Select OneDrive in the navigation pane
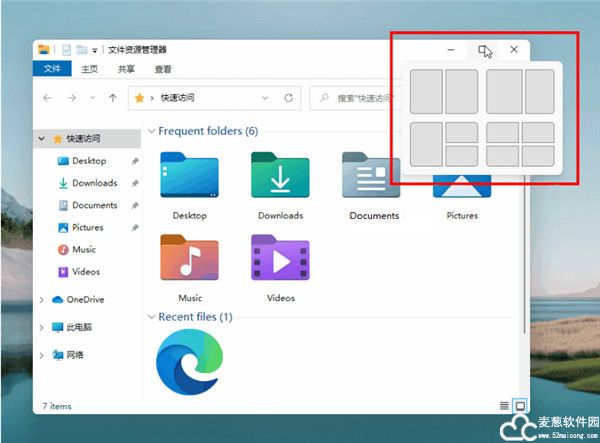The height and width of the screenshot is (443, 600). click(85, 300)
